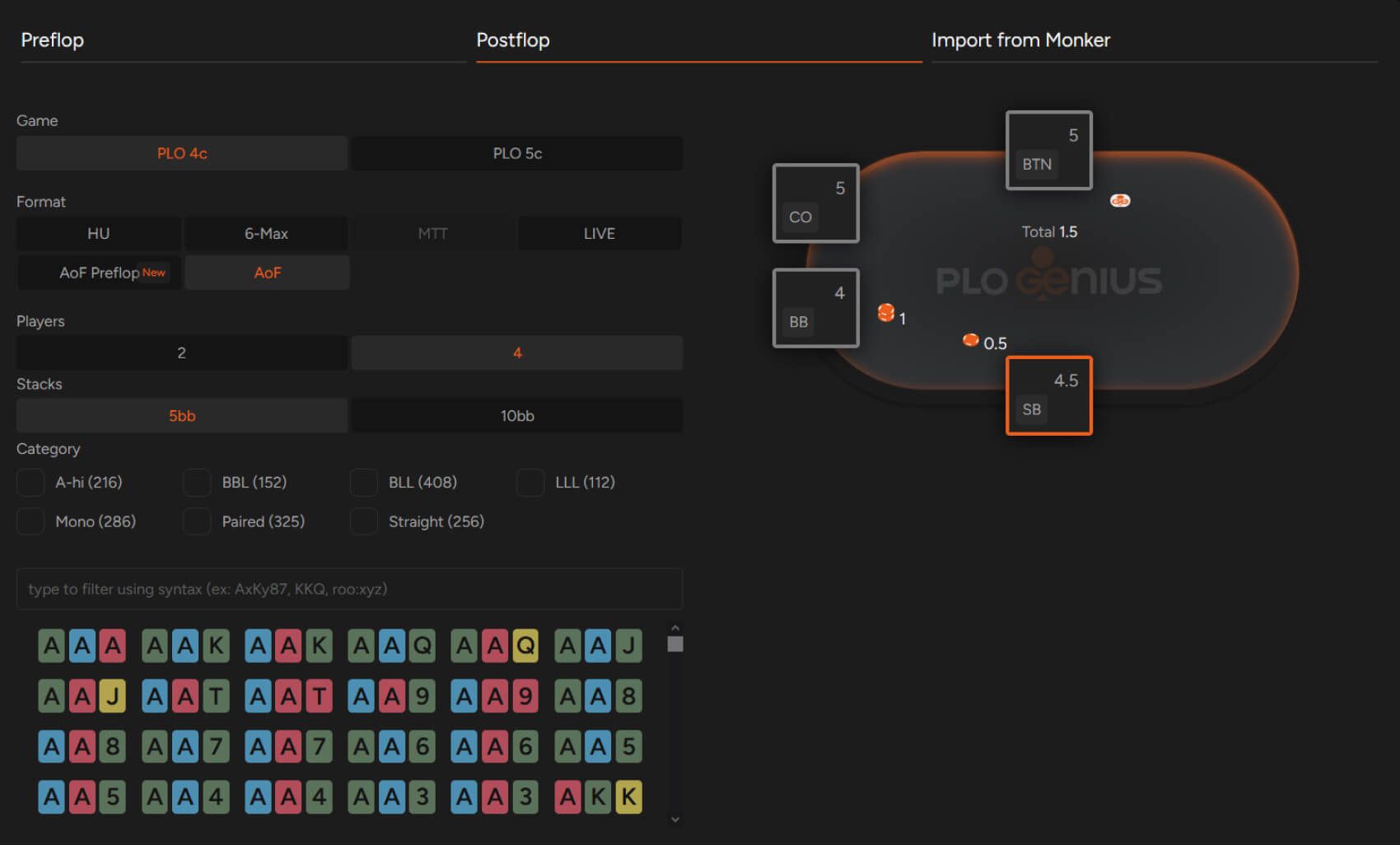The image size is (1400, 845).
Task: Set Players to 4
Action: click(517, 352)
